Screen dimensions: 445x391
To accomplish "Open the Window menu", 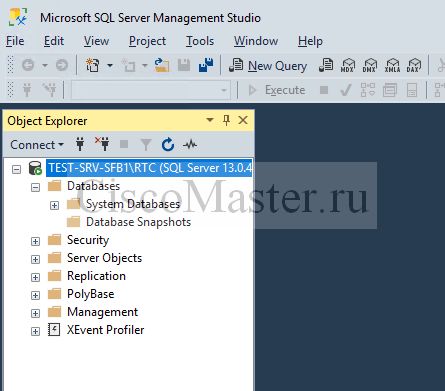I will [256, 41].
